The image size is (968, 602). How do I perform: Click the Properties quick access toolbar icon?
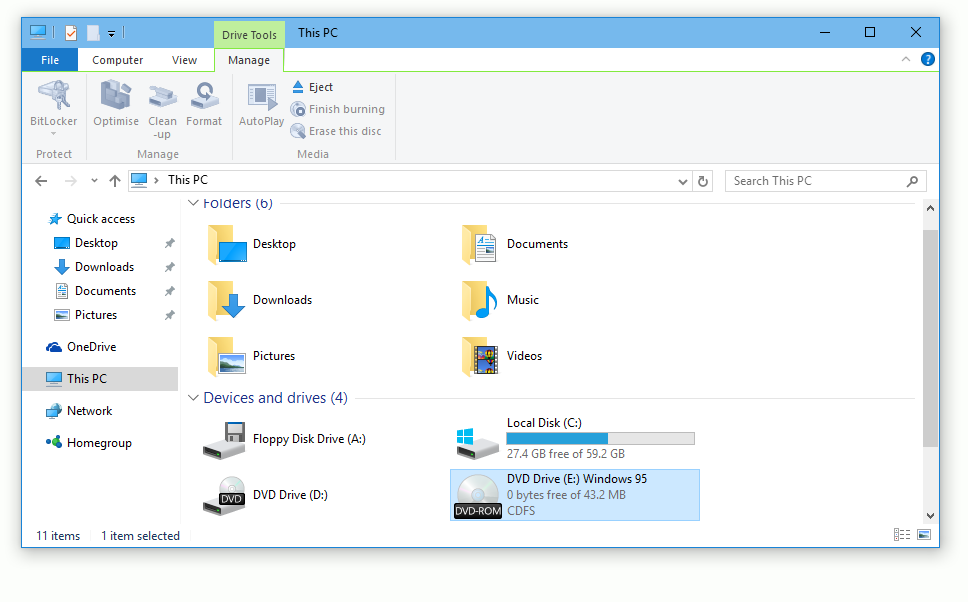pyautogui.click(x=71, y=33)
